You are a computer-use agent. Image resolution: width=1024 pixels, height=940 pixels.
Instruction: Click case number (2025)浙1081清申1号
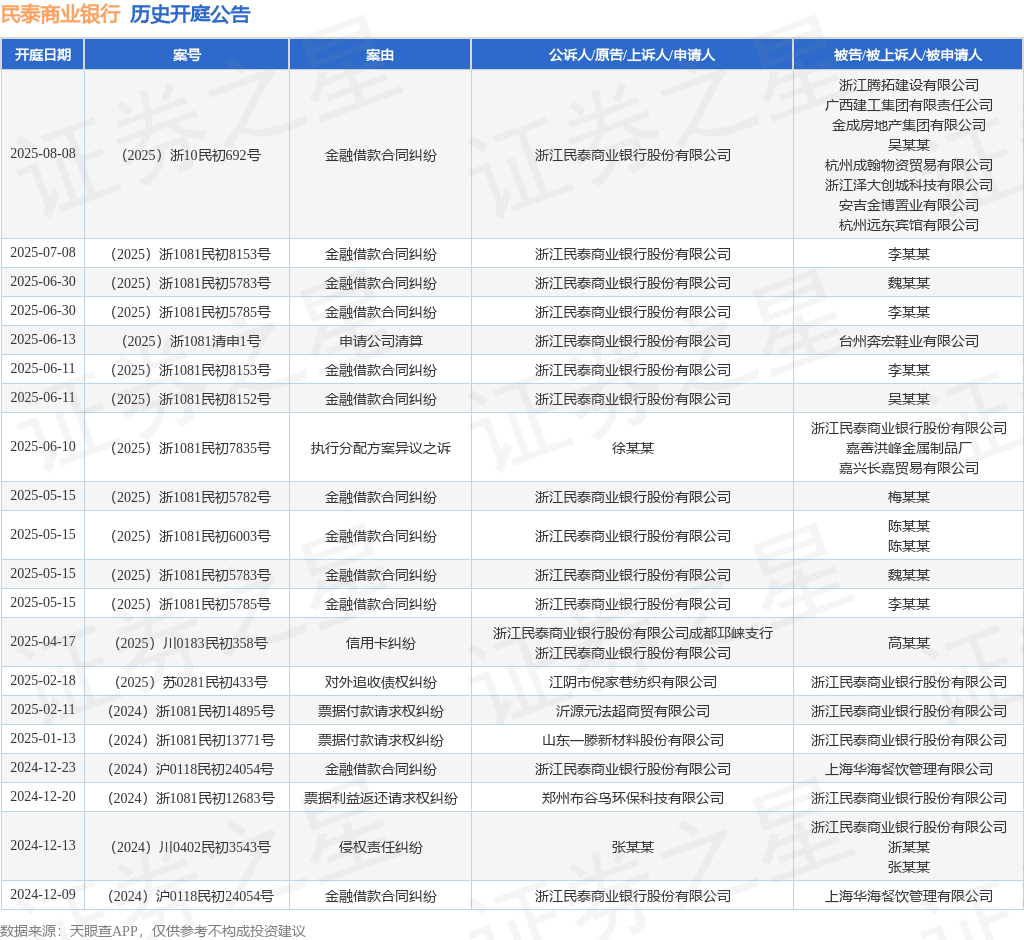click(191, 341)
